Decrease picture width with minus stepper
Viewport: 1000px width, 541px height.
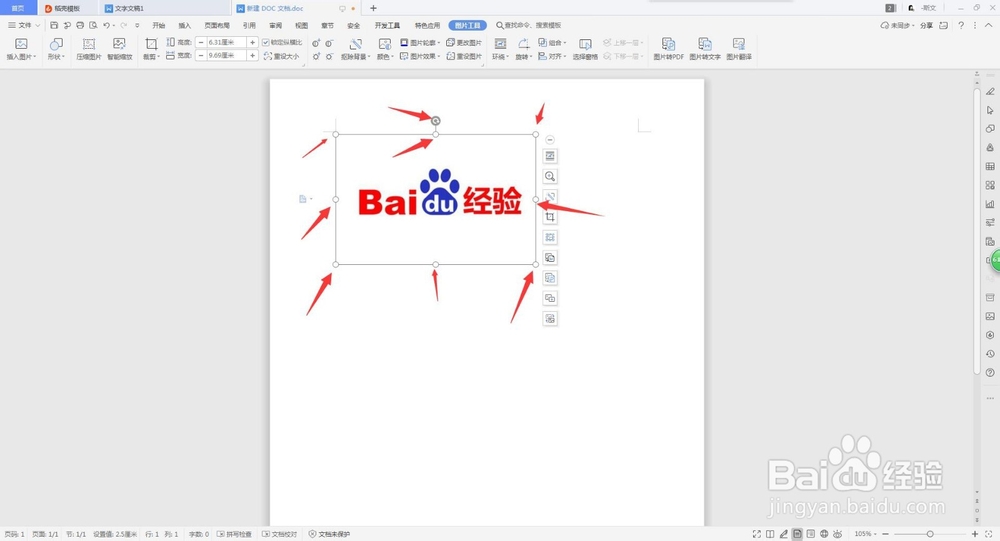pos(201,56)
